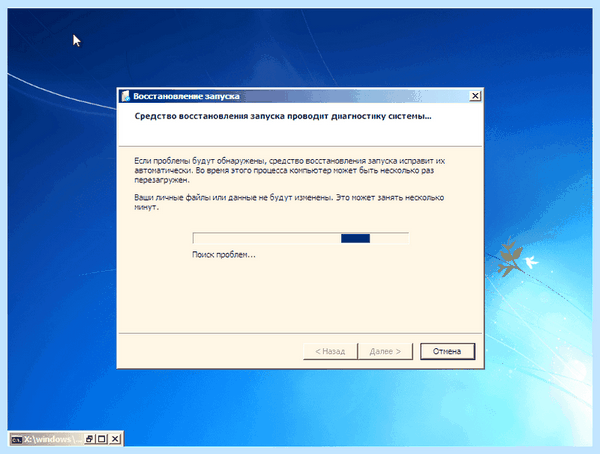This screenshot has width=600, height=454.
Task: Restore the minimized X:\windows console window
Action: [89, 439]
